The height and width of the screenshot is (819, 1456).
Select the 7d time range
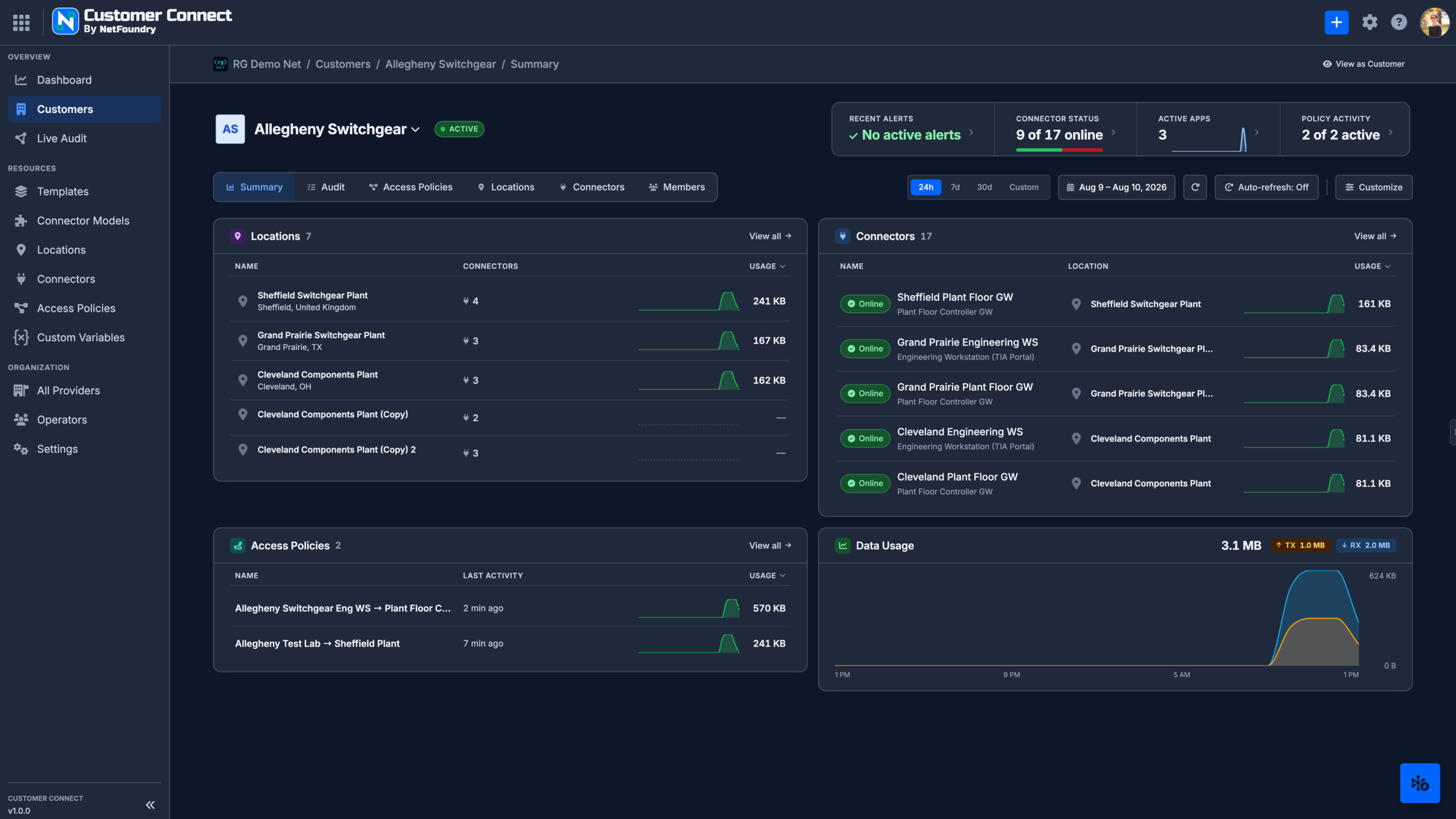pyautogui.click(x=955, y=187)
